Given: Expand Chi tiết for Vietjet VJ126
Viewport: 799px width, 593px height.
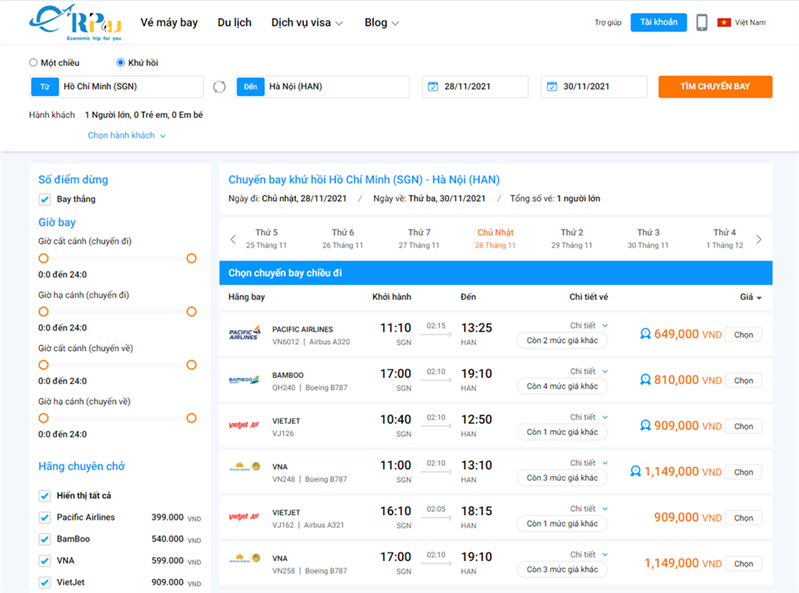Looking at the screenshot, I should pyautogui.click(x=589, y=417).
